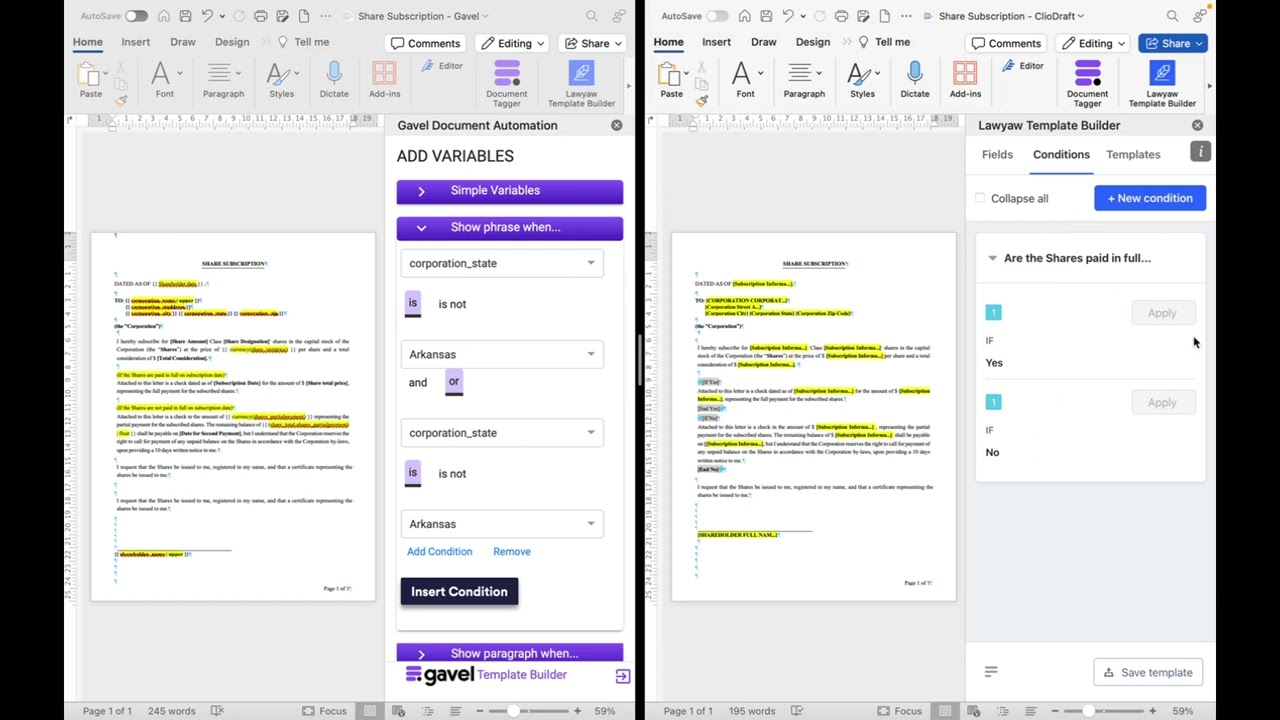Viewport: 1280px width, 720px height.
Task: Open the first Arkansas value dropdown
Action: [x=504, y=355]
